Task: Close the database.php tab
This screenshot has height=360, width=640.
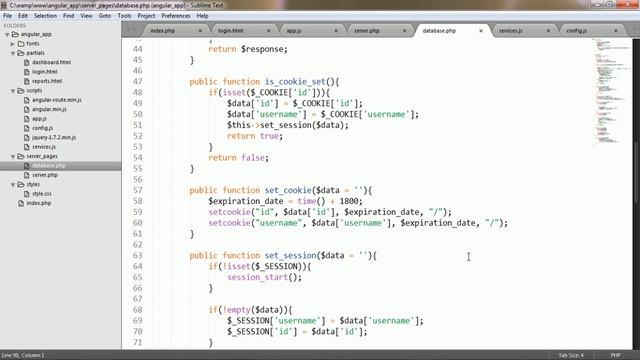Action: (481, 31)
